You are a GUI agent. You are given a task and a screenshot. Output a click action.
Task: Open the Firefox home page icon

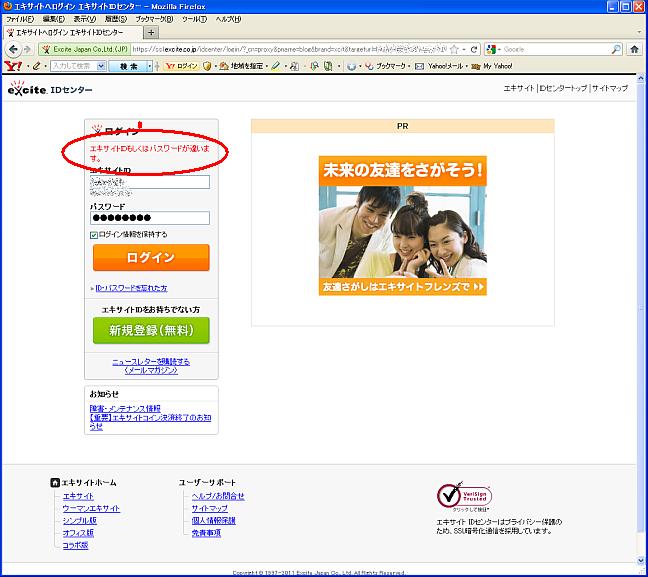[x=634, y=49]
